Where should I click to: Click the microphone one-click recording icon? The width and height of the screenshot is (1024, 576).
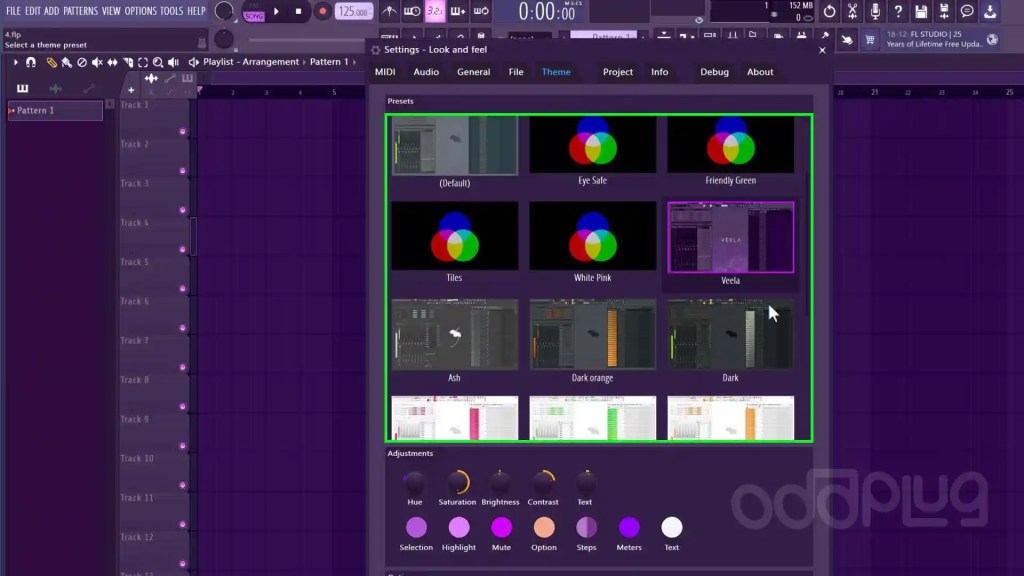[x=875, y=11]
